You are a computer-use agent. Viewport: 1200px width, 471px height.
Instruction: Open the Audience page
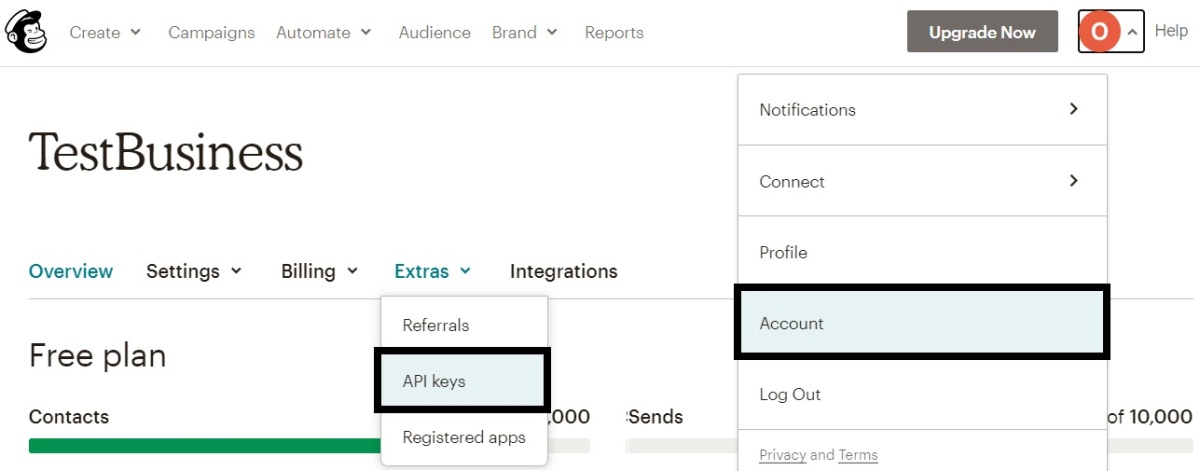coord(434,32)
